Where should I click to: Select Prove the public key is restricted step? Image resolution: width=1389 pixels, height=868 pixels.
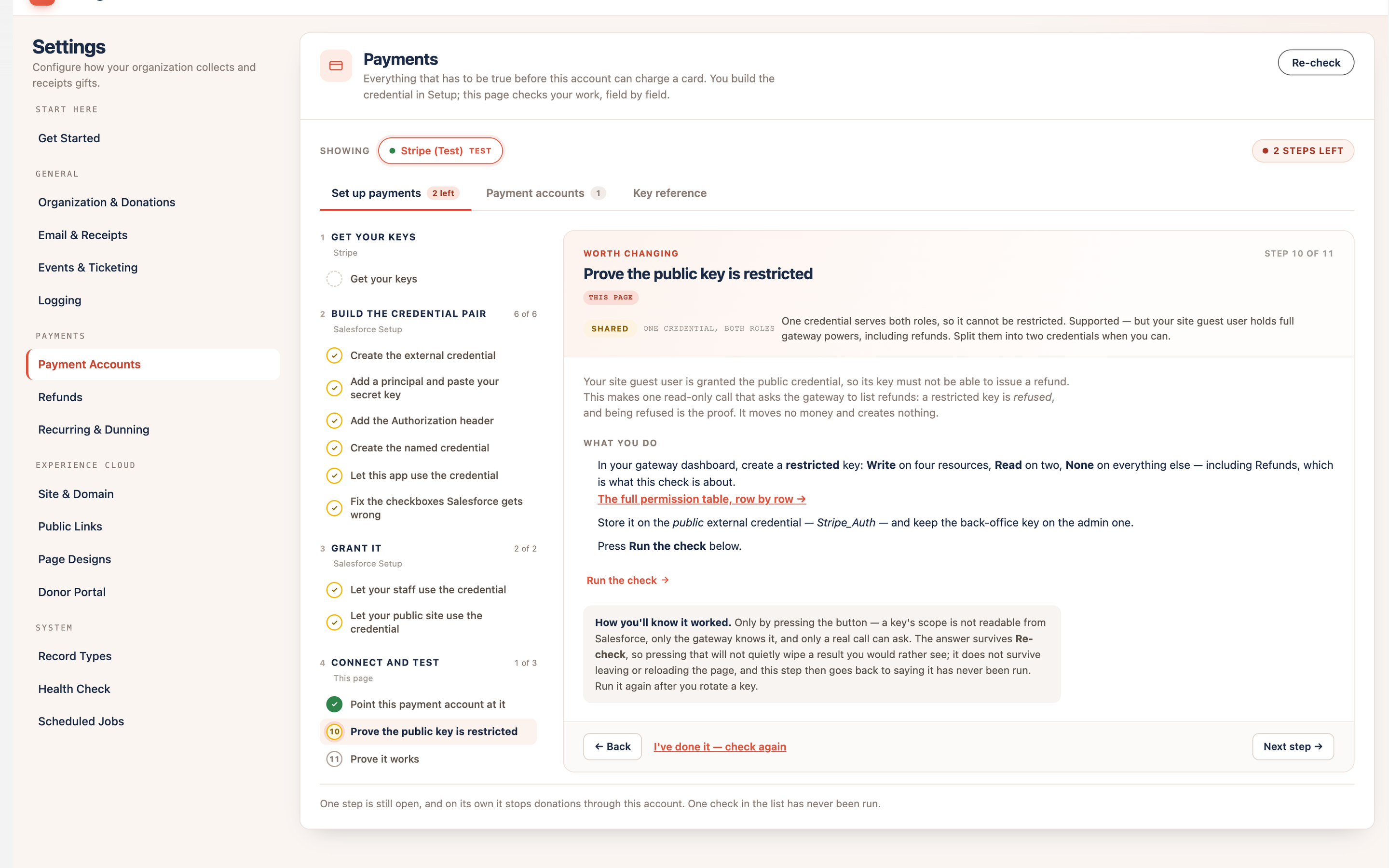(428, 732)
